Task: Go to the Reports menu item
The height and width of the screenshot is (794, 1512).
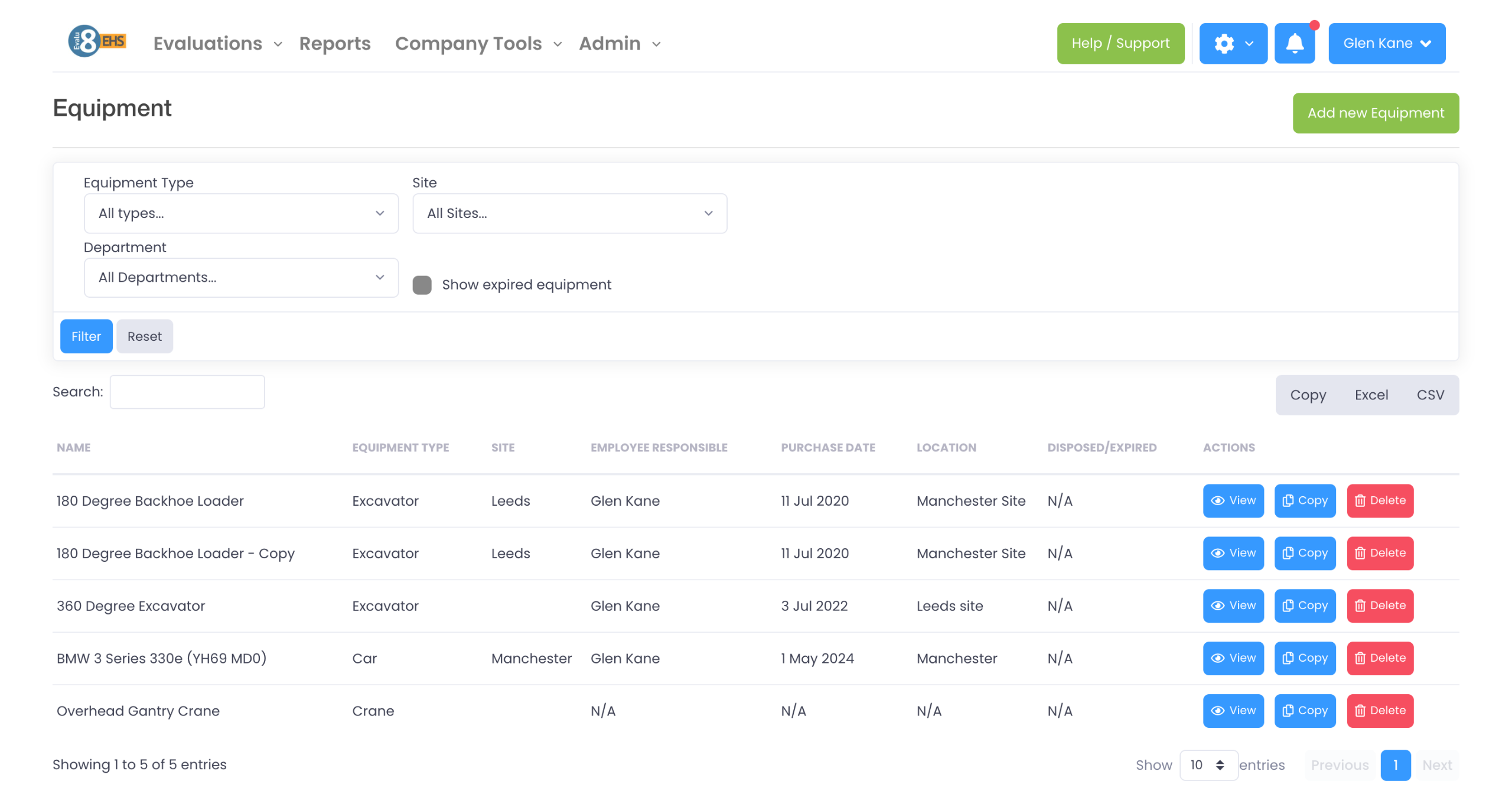Action: pos(334,43)
